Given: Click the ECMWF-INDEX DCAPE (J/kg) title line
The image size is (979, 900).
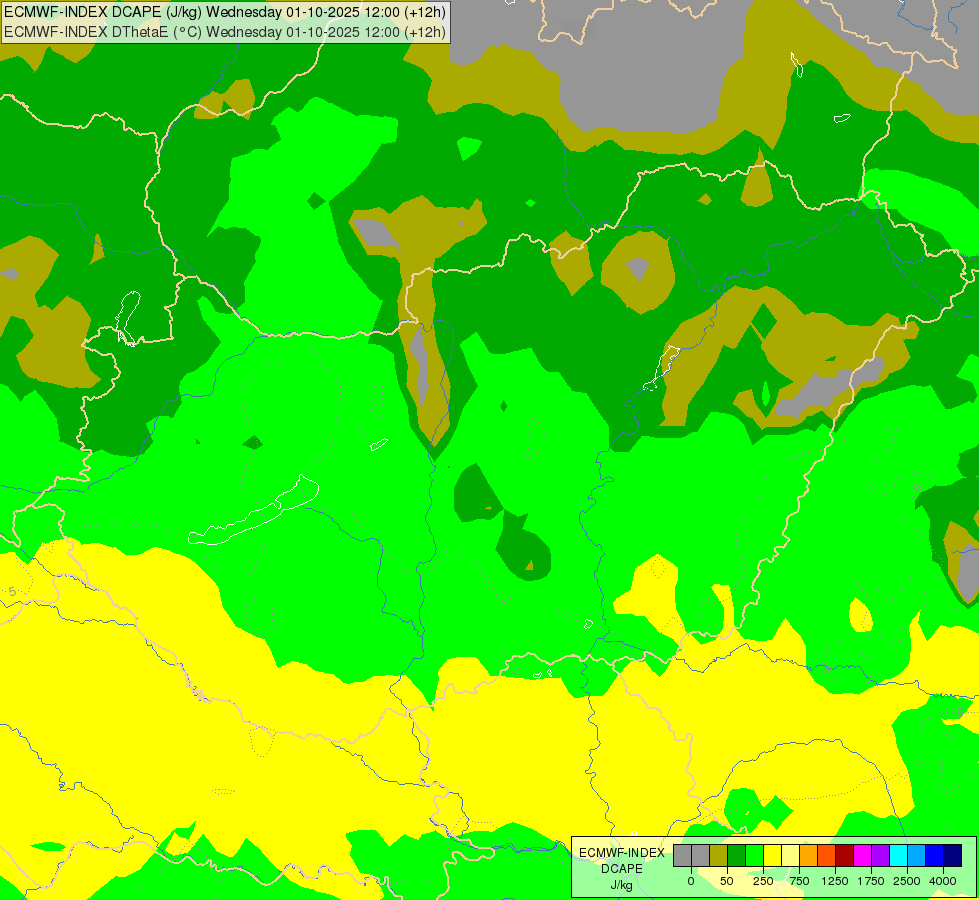Looking at the screenshot, I should [x=225, y=12].
